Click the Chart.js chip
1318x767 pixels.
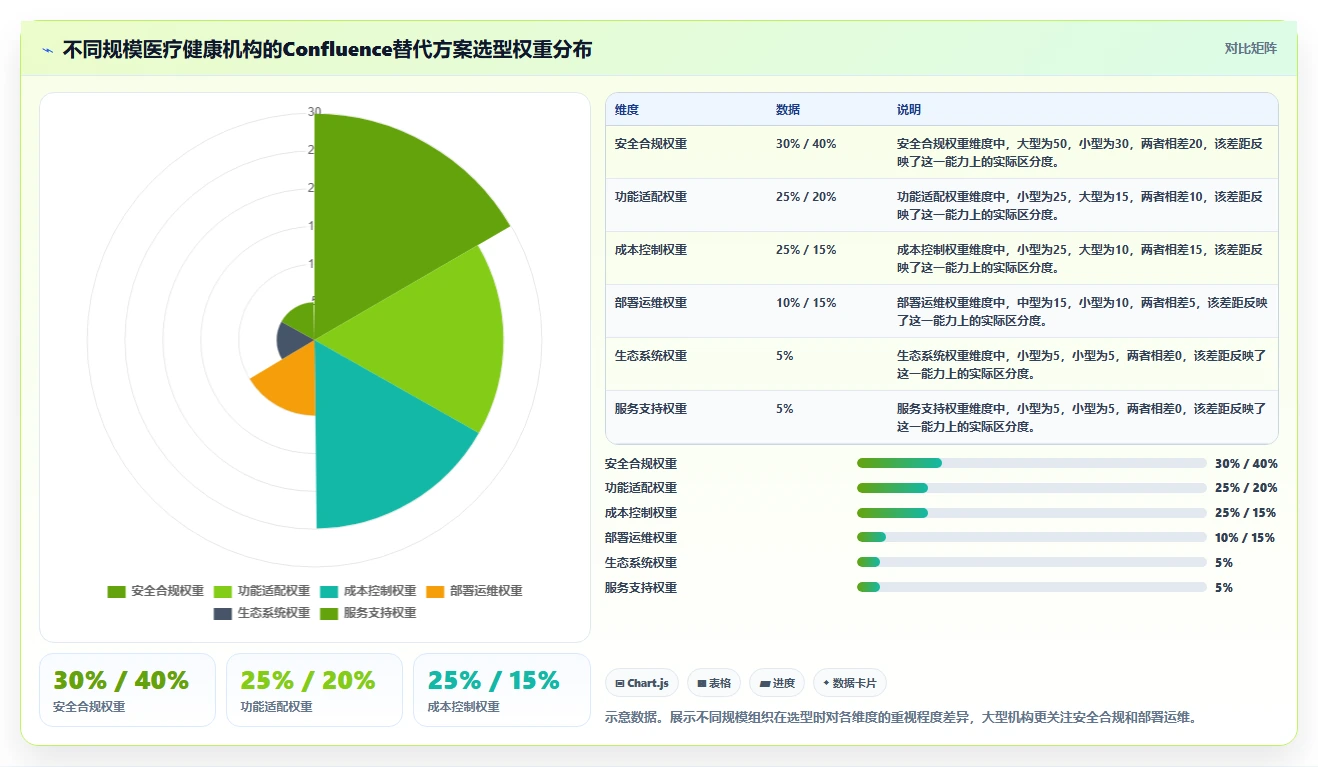point(642,683)
